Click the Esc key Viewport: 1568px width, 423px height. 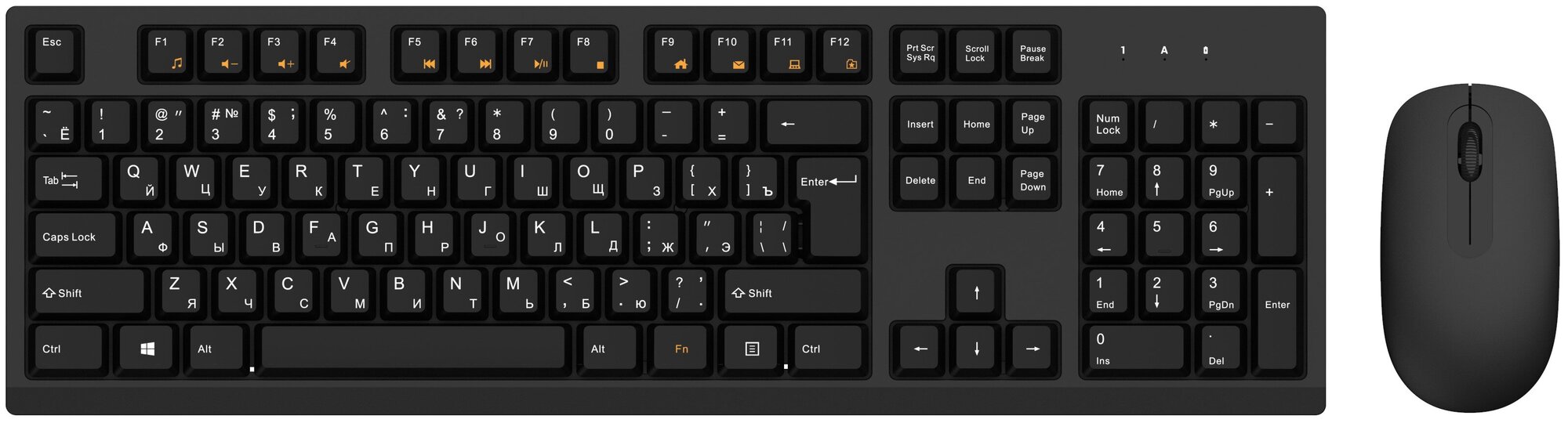[54, 53]
